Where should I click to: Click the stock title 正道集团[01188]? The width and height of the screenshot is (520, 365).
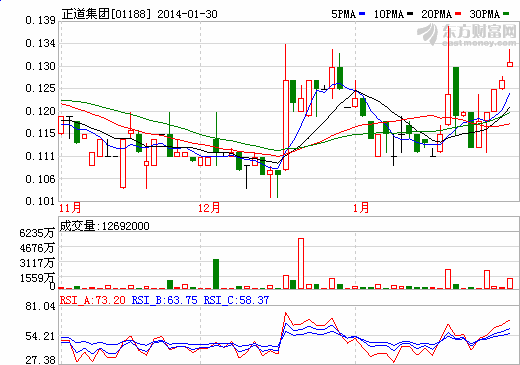pyautogui.click(x=106, y=14)
